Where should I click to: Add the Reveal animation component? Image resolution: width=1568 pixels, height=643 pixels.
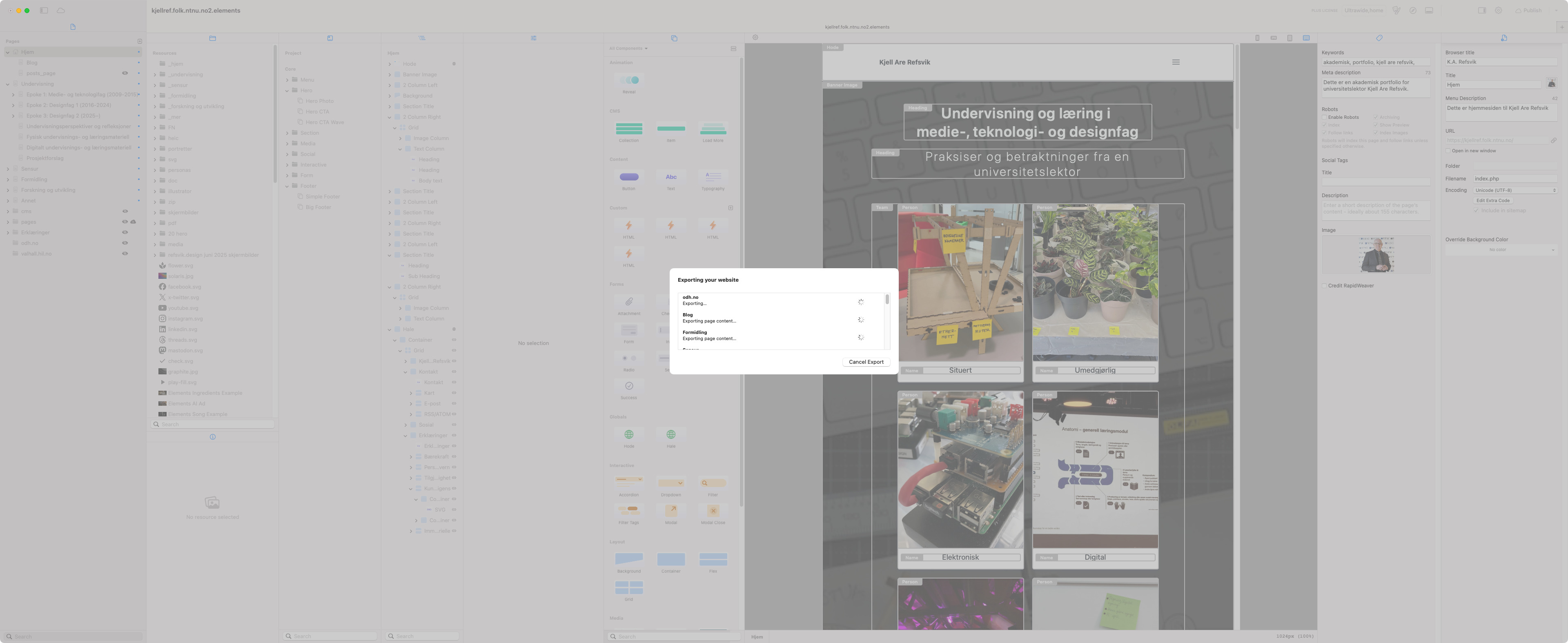tap(629, 80)
